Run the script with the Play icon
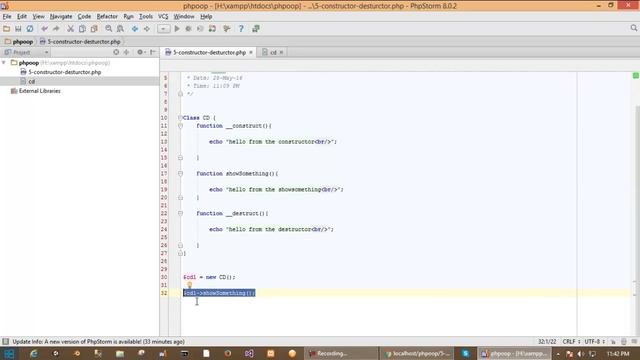 [x=177, y=29]
